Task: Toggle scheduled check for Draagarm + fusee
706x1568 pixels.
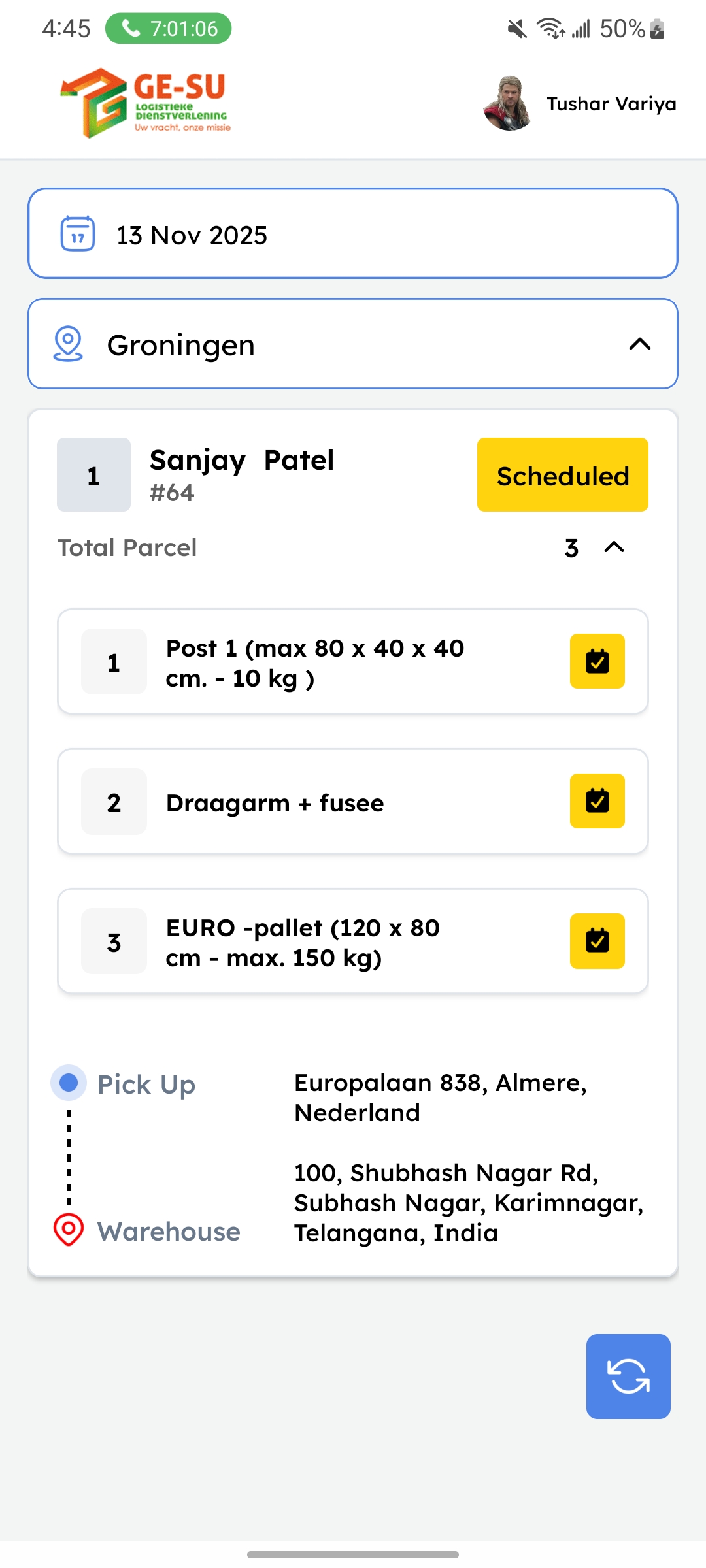Action: pos(597,801)
